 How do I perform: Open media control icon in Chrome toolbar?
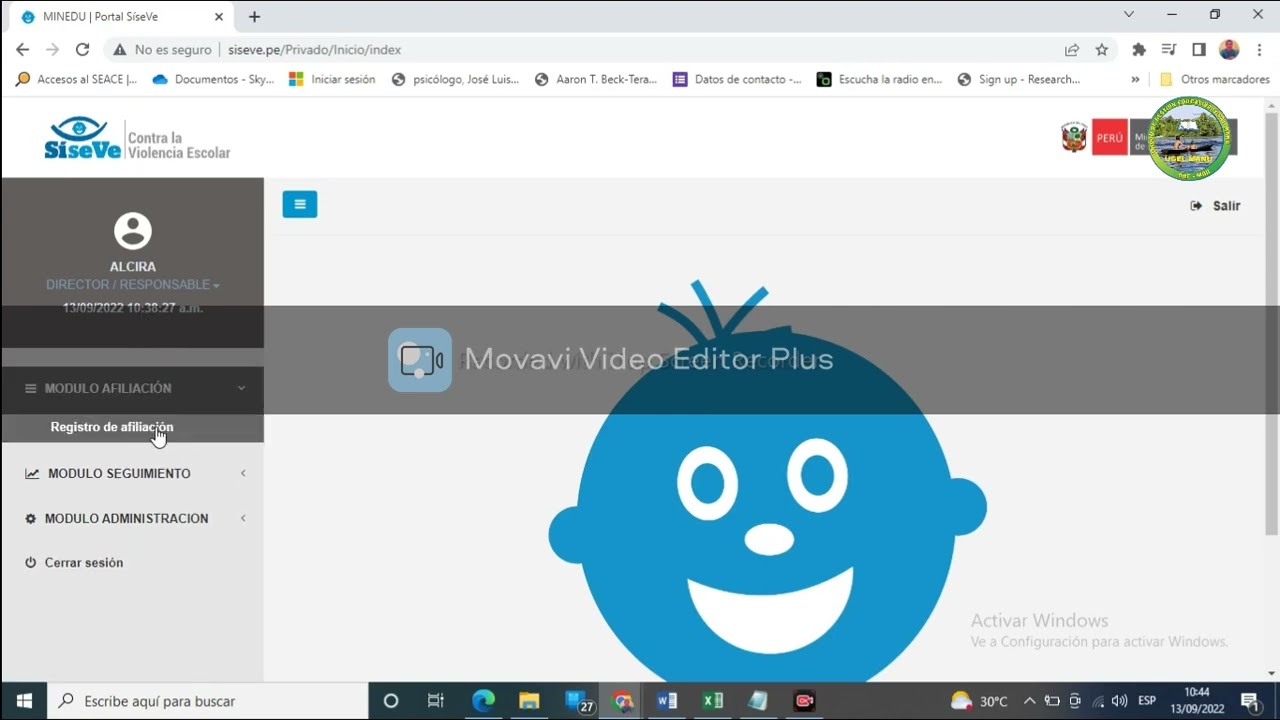click(x=1168, y=49)
